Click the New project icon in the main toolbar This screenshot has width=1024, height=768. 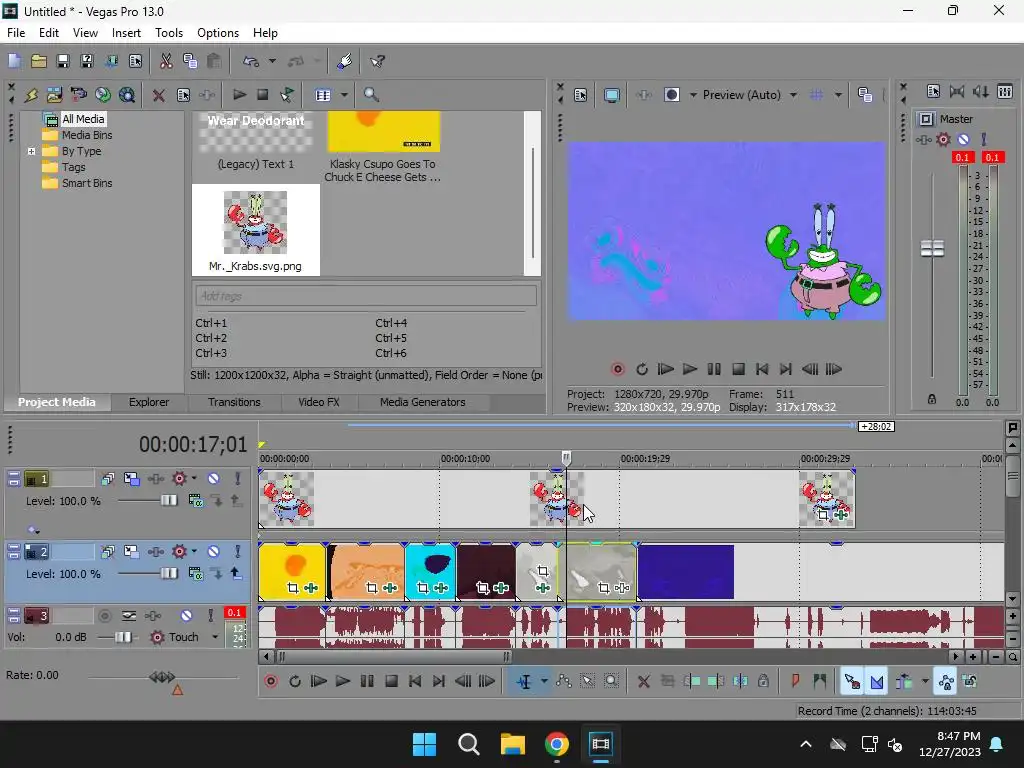(x=14, y=61)
